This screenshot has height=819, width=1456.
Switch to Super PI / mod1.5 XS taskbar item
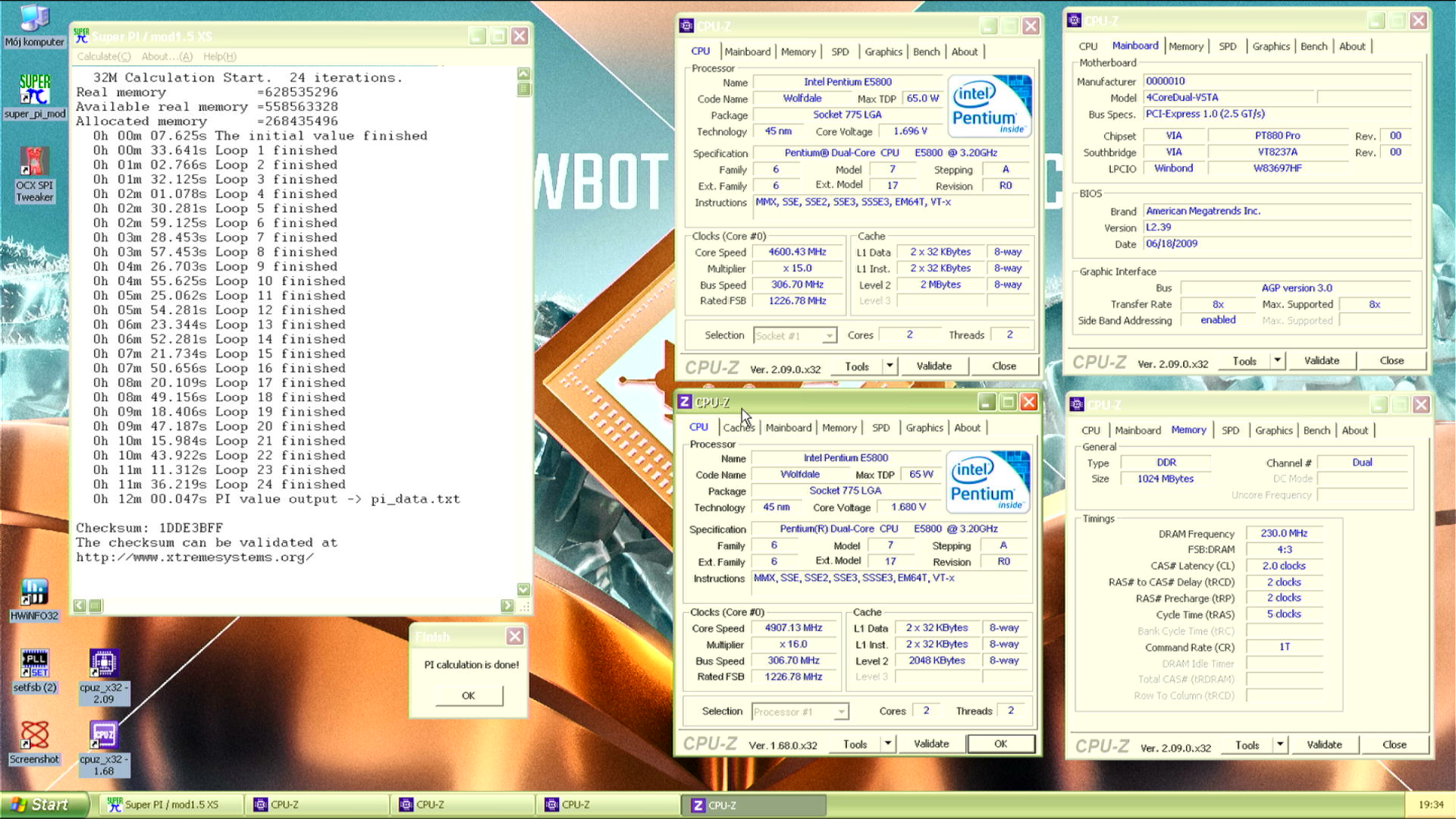pyautogui.click(x=171, y=805)
